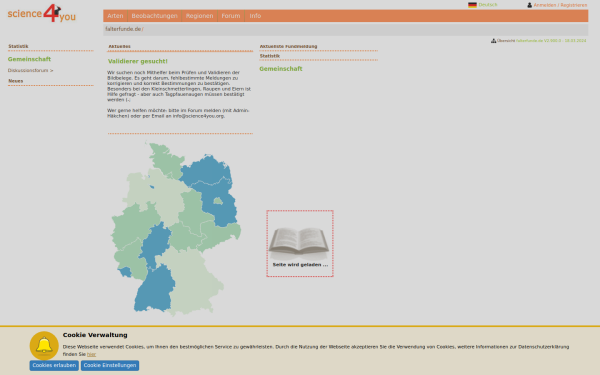Click the falterfunde.de version link
600x375 pixels.
pyautogui.click(x=551, y=41)
